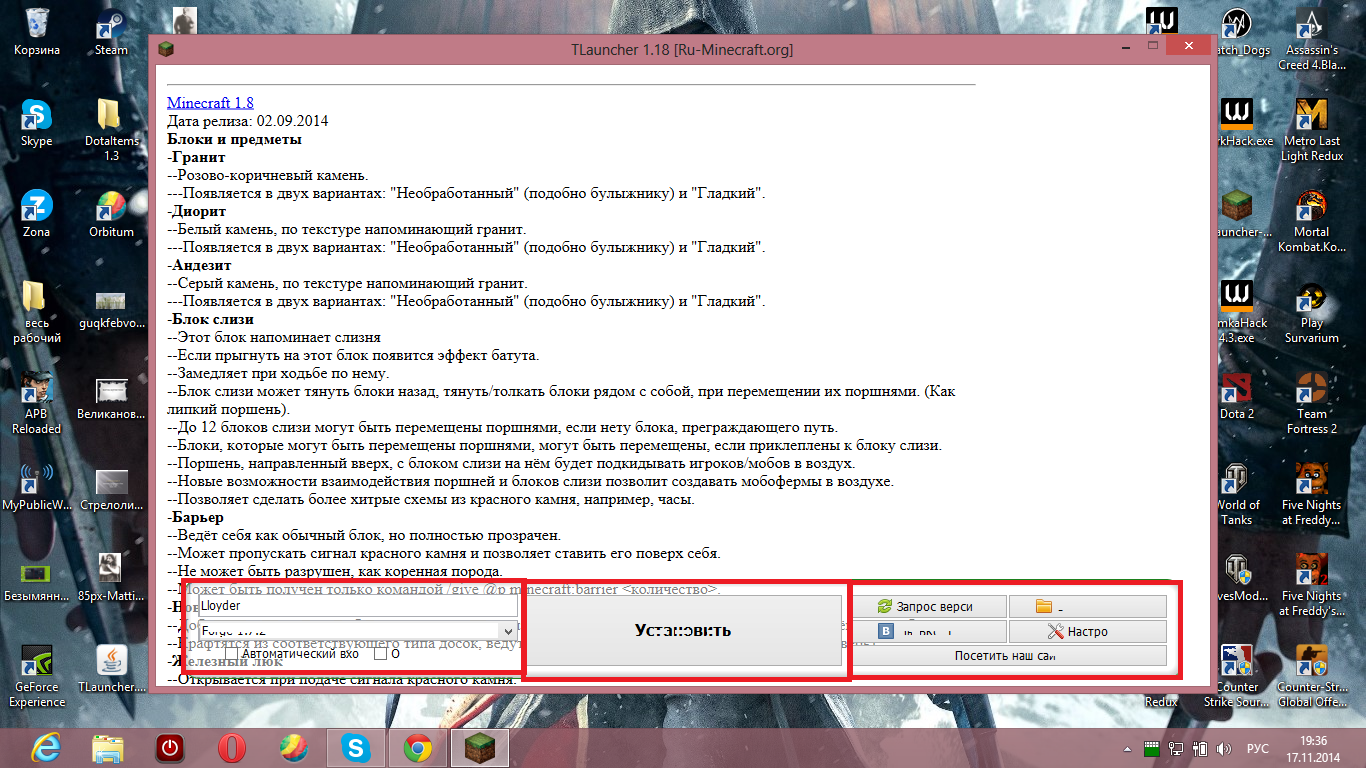This screenshot has height=768, width=1366.
Task: Open the game folder button
Action: point(1088,606)
